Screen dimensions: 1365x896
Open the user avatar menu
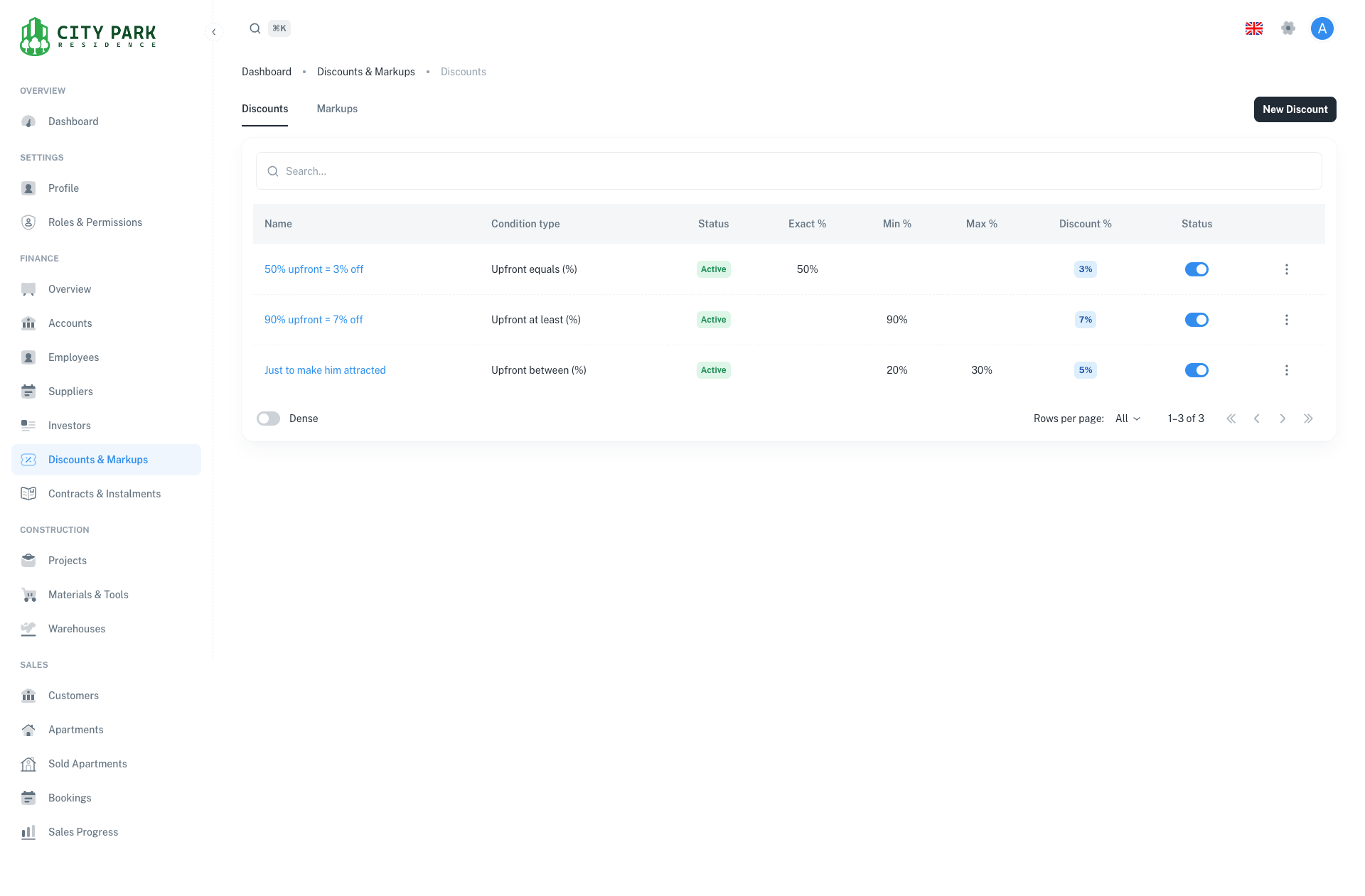(1322, 28)
